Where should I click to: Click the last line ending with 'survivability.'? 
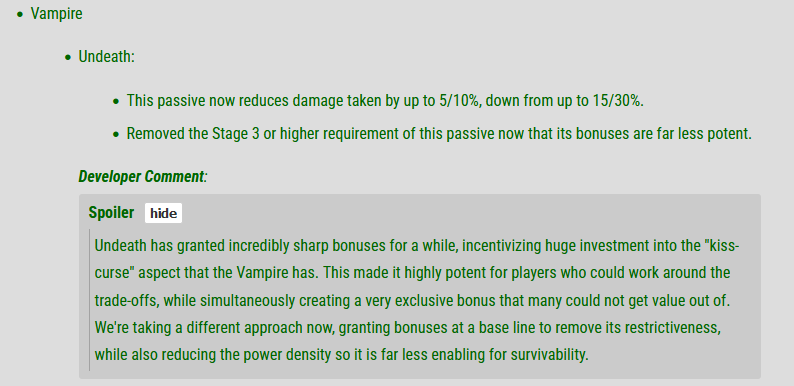(342, 355)
